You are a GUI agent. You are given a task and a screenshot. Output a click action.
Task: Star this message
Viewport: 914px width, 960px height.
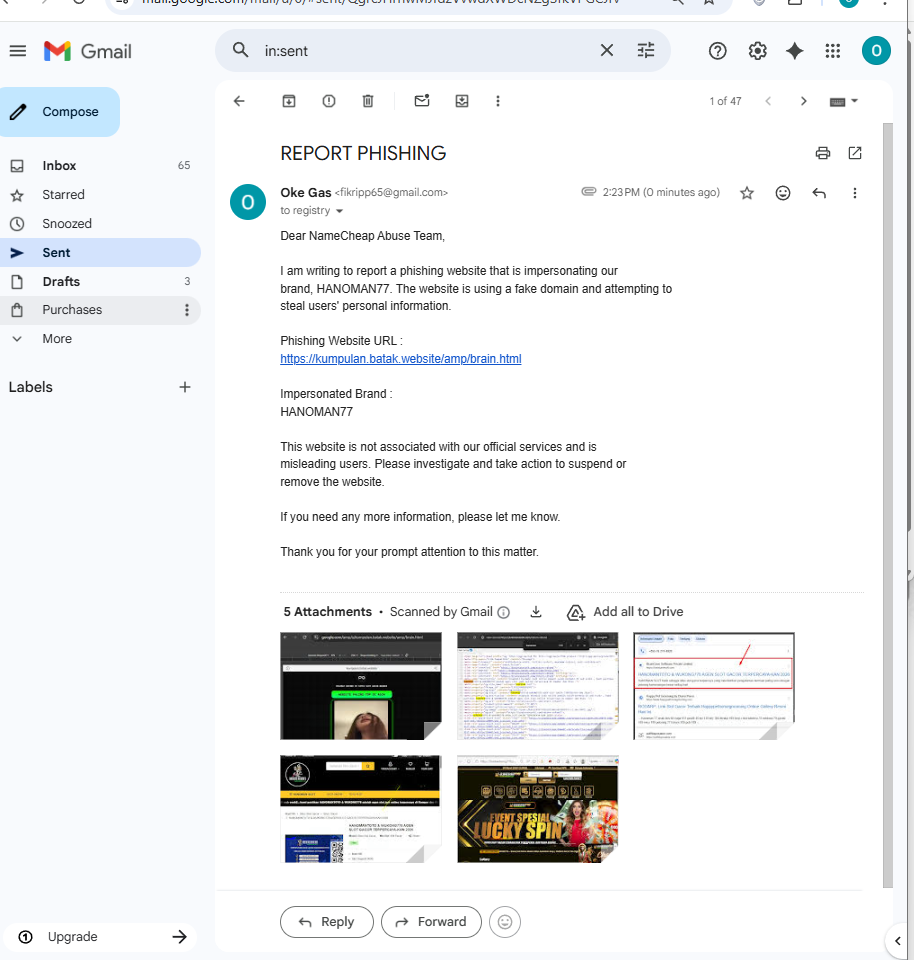[x=747, y=193]
